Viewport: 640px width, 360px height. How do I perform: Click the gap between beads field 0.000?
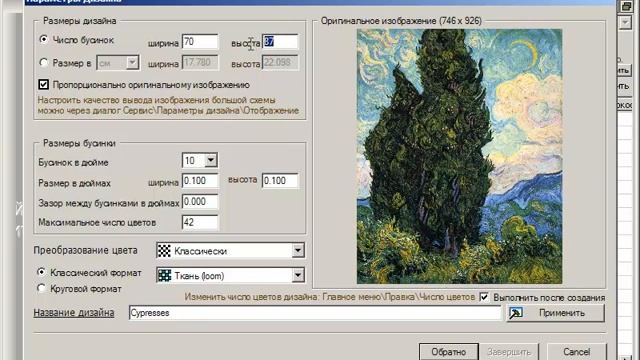point(200,202)
